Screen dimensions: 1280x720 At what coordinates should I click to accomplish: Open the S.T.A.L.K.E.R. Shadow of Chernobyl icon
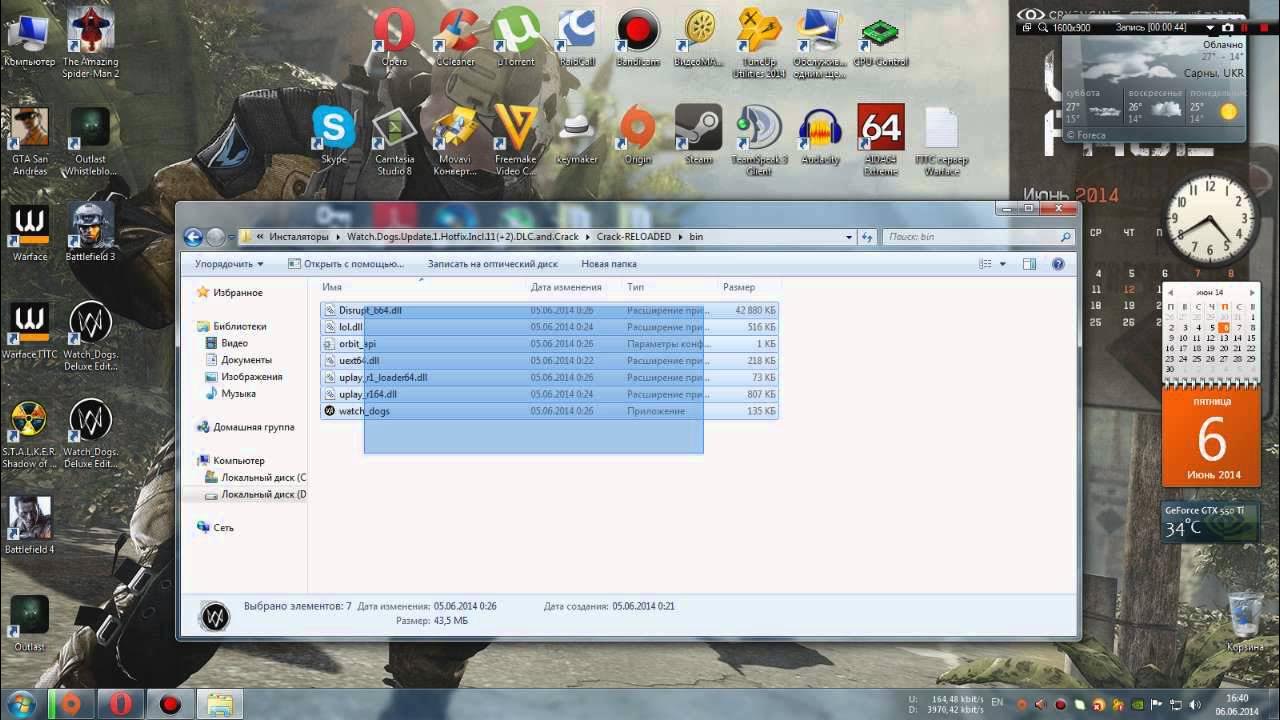pos(30,433)
